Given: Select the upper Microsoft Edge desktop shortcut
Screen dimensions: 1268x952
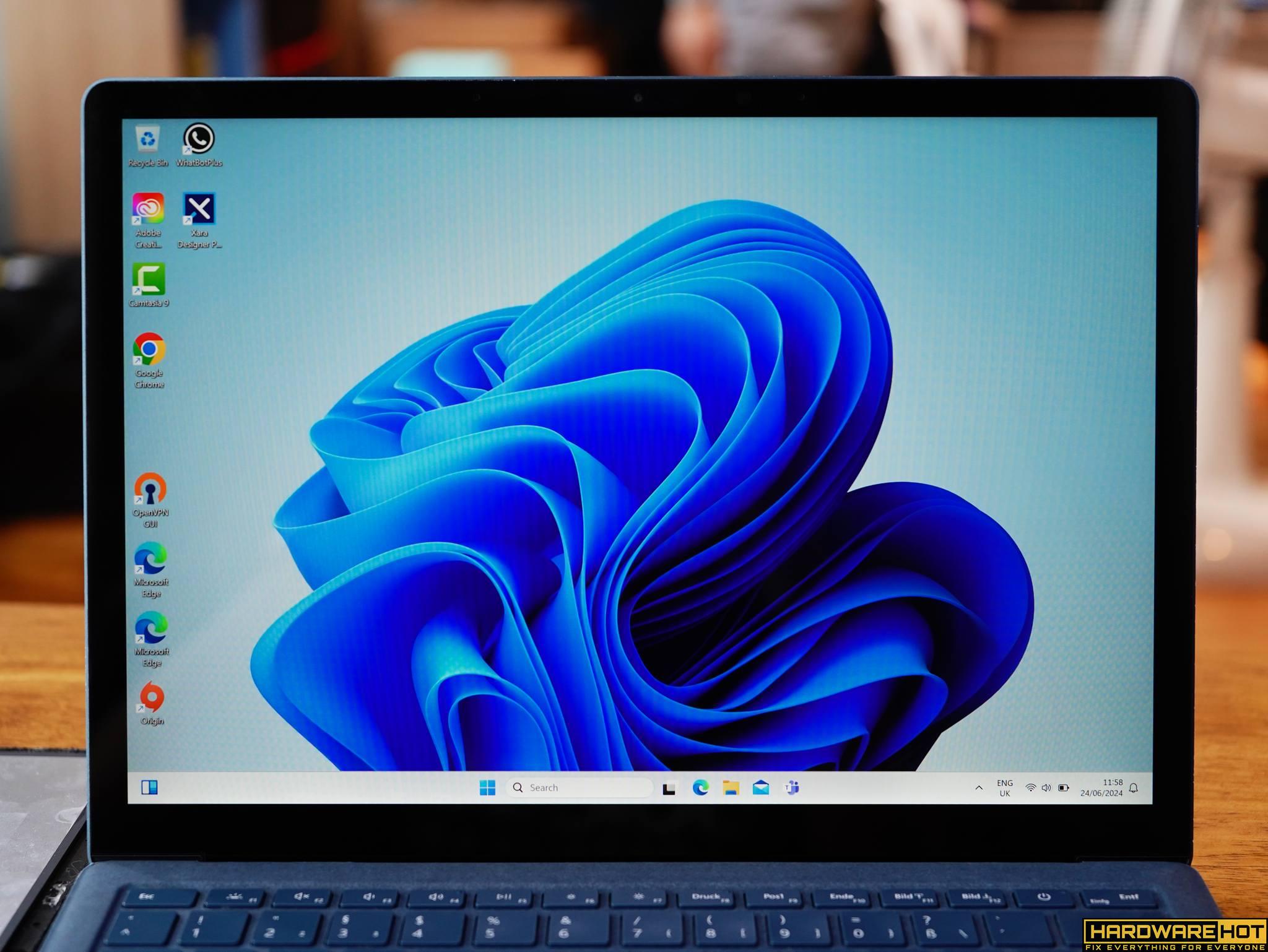Looking at the screenshot, I should (151, 559).
